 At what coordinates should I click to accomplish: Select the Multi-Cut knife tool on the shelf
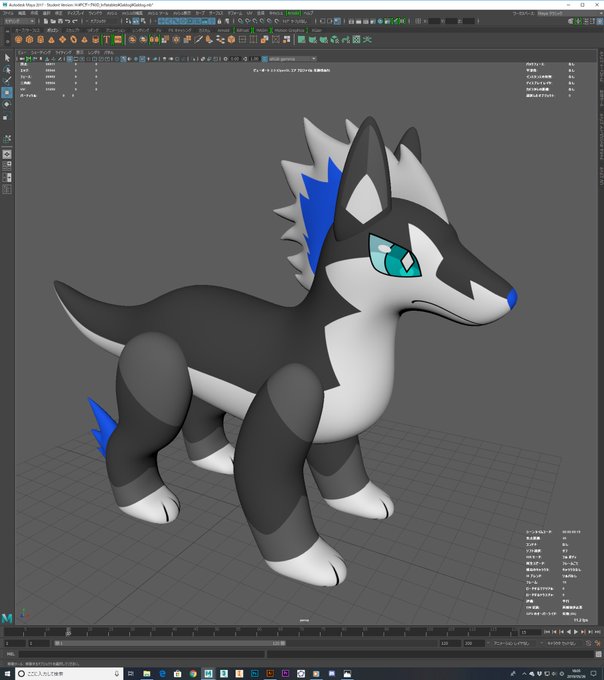coord(198,39)
